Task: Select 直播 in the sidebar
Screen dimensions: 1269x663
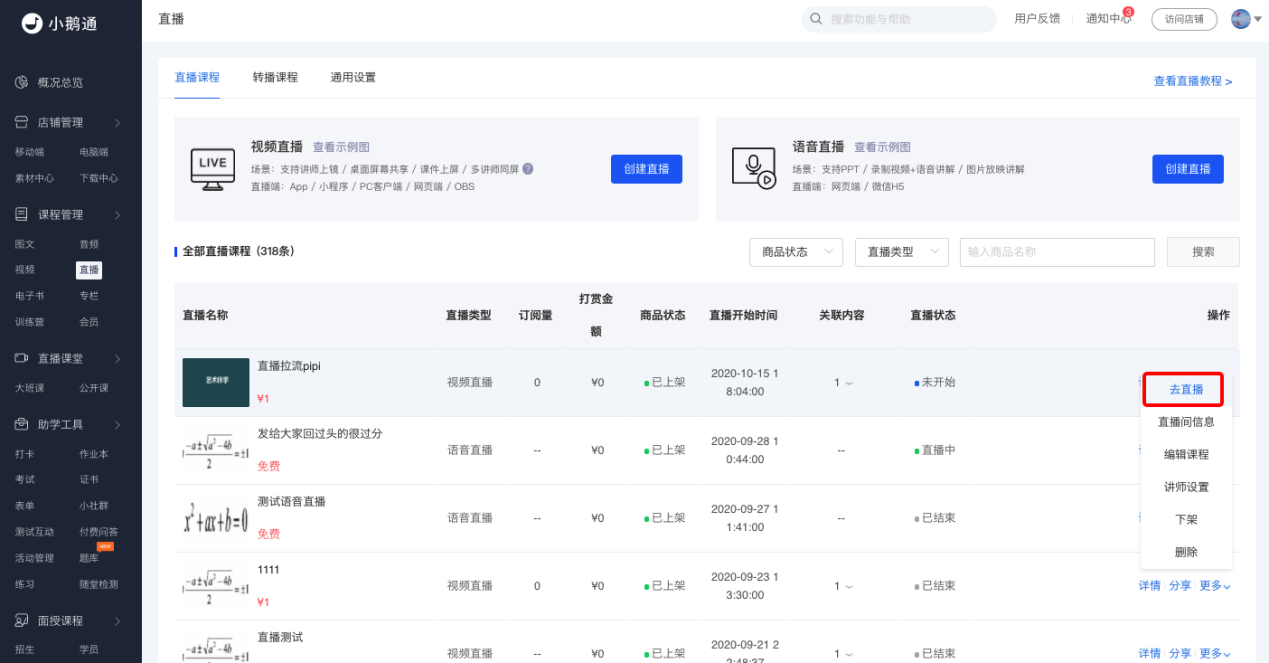Action: 89,270
